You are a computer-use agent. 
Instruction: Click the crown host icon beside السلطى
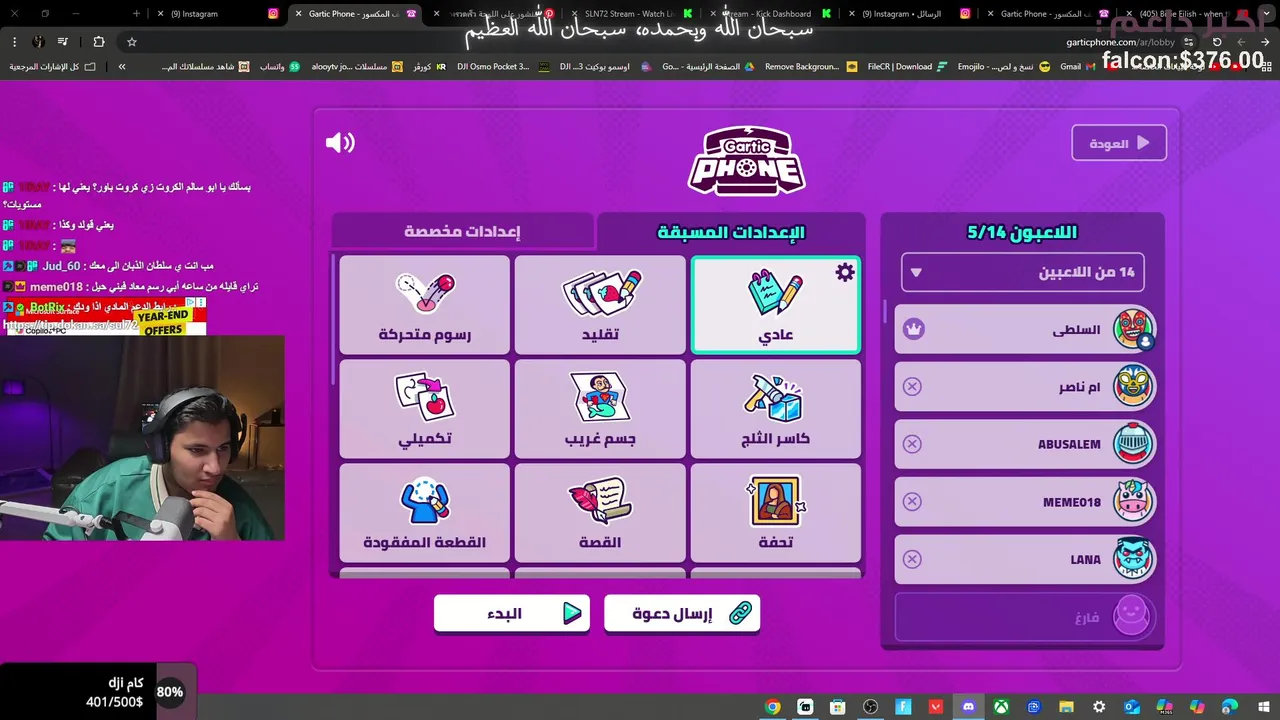click(x=913, y=329)
